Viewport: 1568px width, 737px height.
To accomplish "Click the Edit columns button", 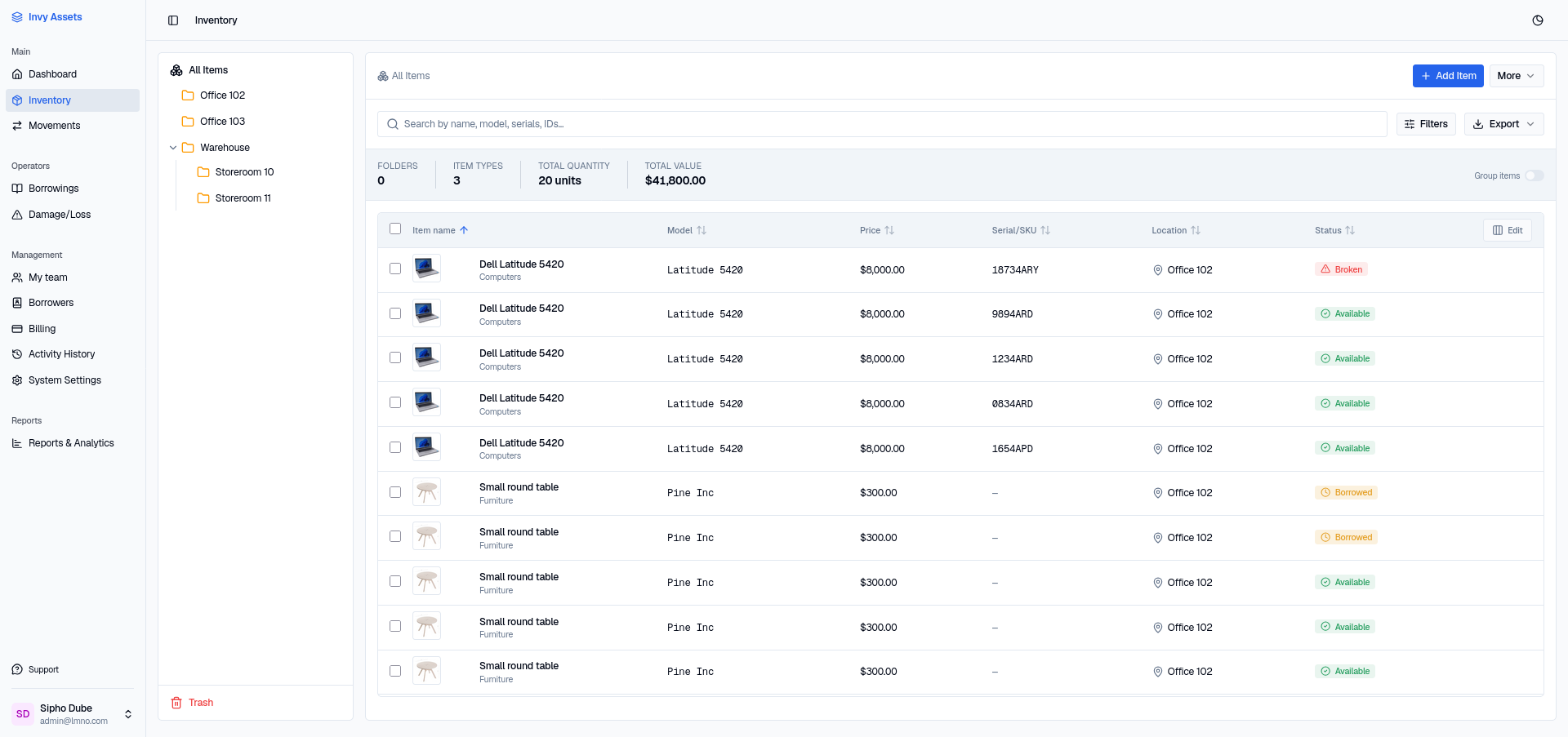I will point(1508,230).
